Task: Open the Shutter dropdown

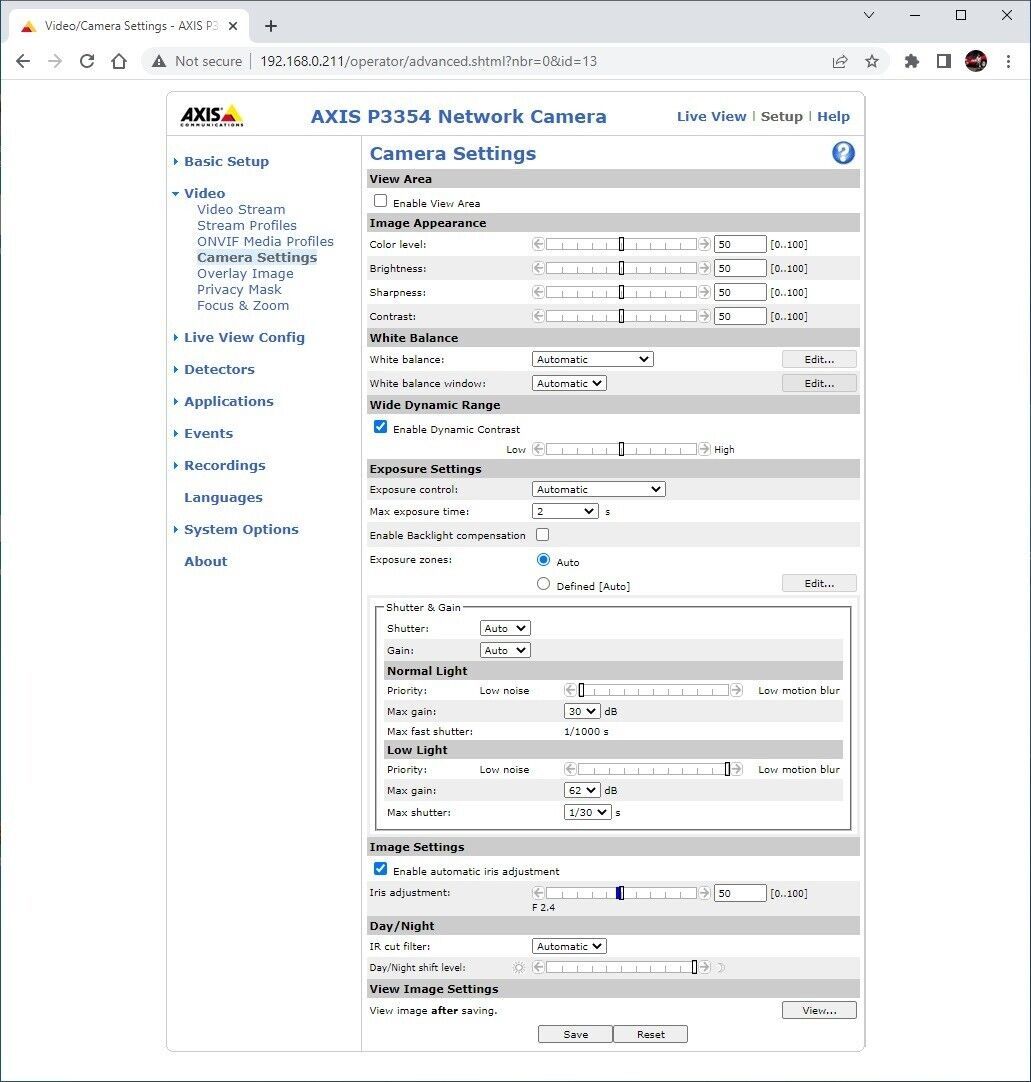Action: pos(505,628)
